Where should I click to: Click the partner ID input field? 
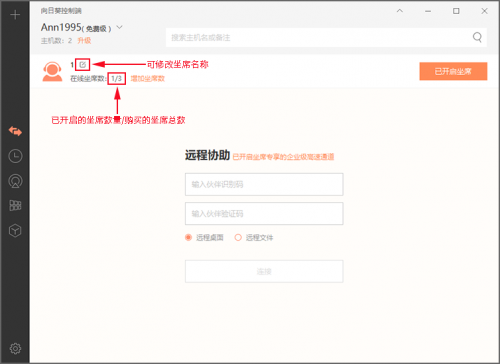pos(264,184)
